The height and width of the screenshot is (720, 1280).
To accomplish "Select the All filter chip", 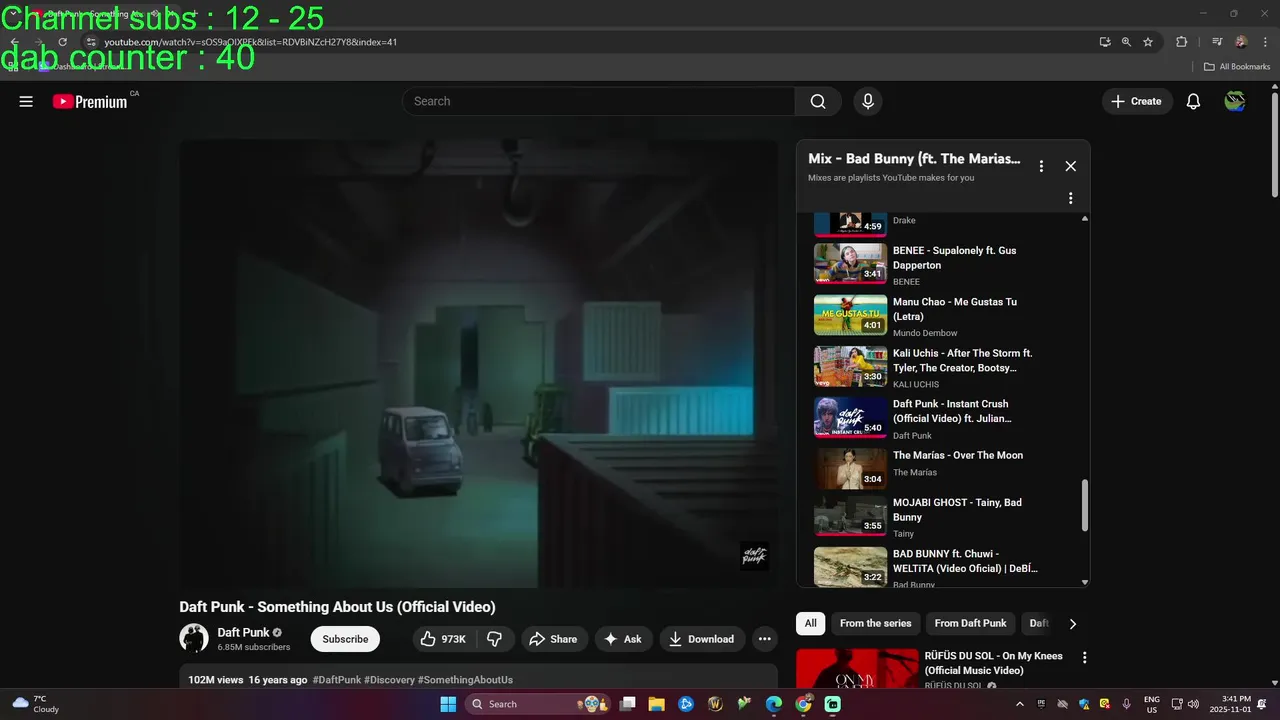I will (810, 623).
